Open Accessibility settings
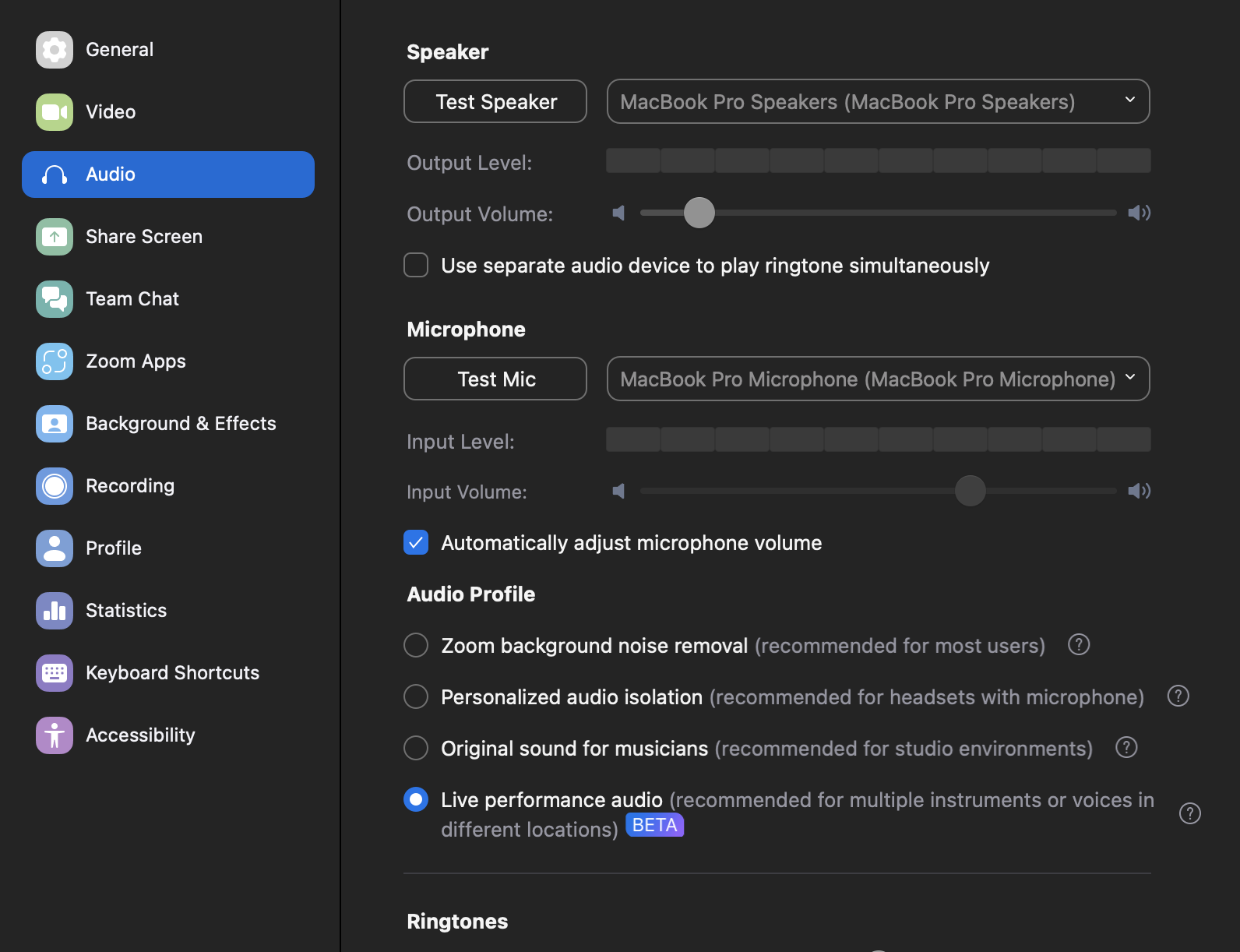This screenshot has width=1240, height=952. coord(168,735)
